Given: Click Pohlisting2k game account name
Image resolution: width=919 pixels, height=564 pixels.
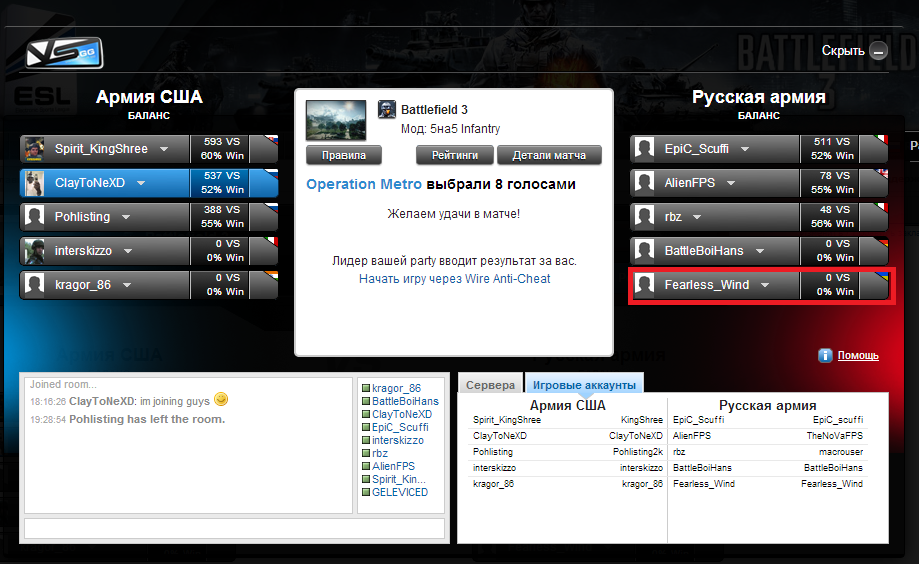Looking at the screenshot, I should pos(638,452).
